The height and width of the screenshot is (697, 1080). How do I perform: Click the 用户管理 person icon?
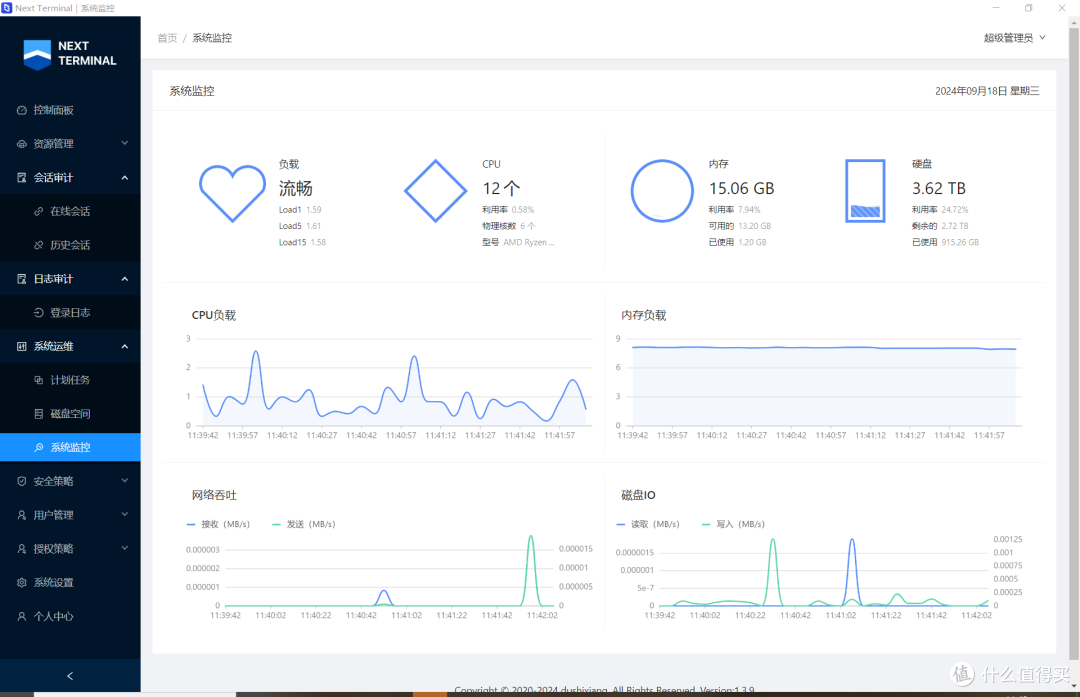(x=22, y=515)
